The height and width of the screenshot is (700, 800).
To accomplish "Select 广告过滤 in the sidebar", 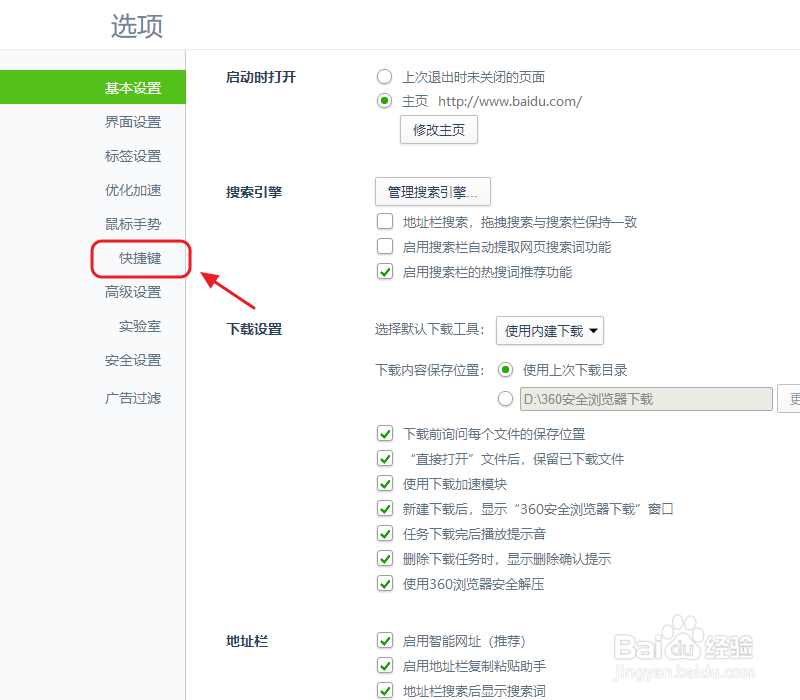I will tap(133, 398).
